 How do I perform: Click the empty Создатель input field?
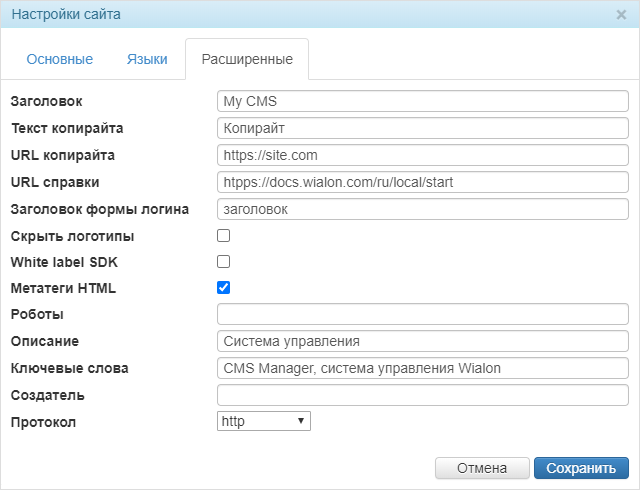(x=422, y=395)
